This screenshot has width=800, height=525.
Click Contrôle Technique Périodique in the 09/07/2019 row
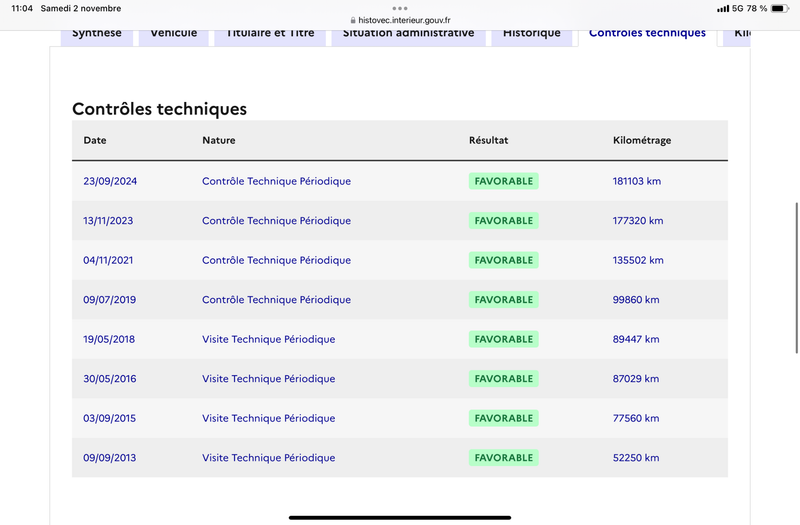coord(277,300)
